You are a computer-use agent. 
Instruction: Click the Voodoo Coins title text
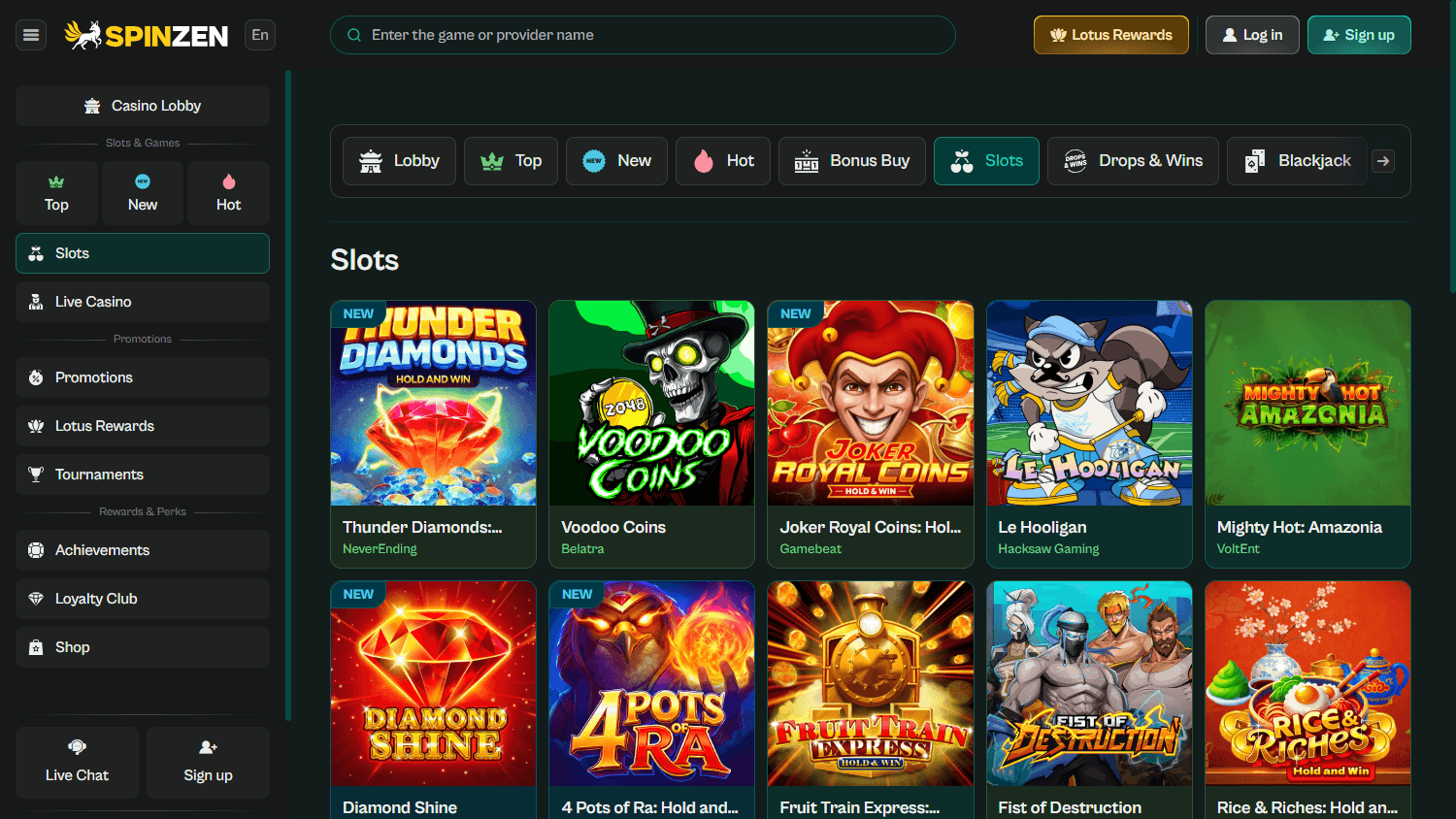(x=613, y=527)
